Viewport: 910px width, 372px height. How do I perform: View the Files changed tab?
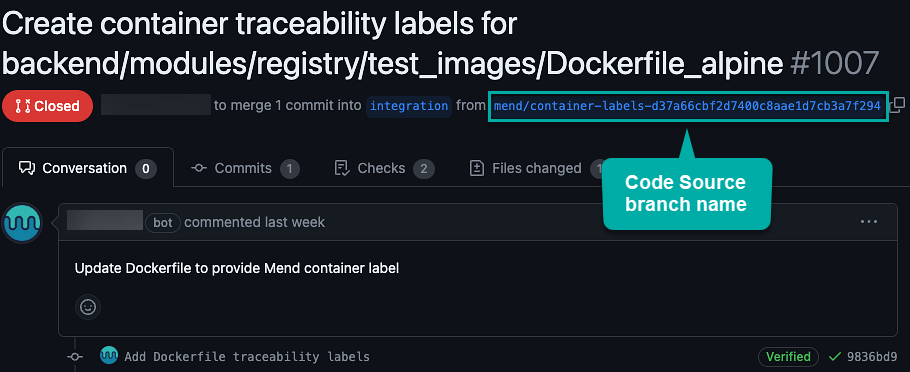click(x=536, y=169)
